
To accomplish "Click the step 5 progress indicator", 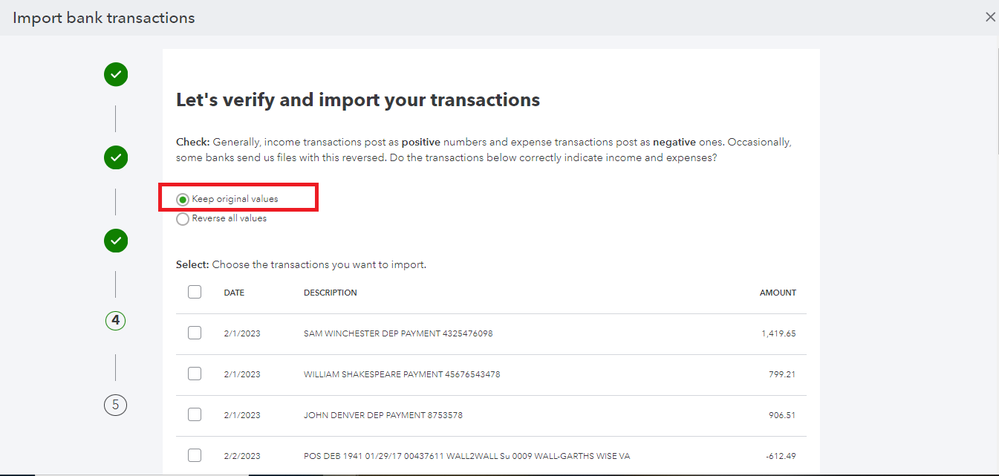I will (x=116, y=405).
